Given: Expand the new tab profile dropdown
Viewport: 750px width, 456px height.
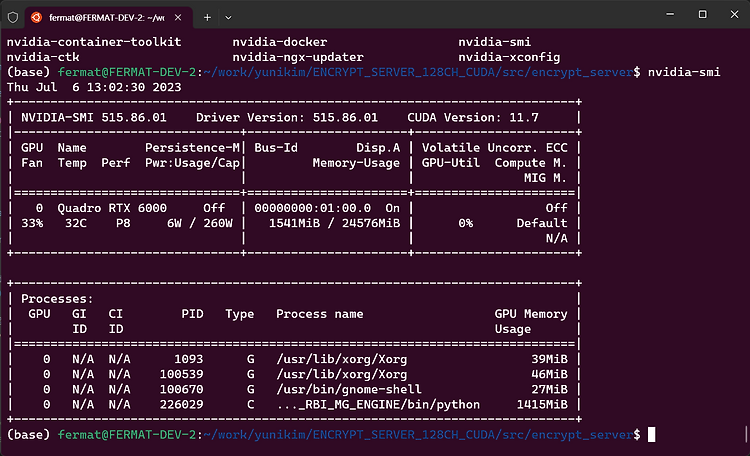Looking at the screenshot, I should [228, 18].
